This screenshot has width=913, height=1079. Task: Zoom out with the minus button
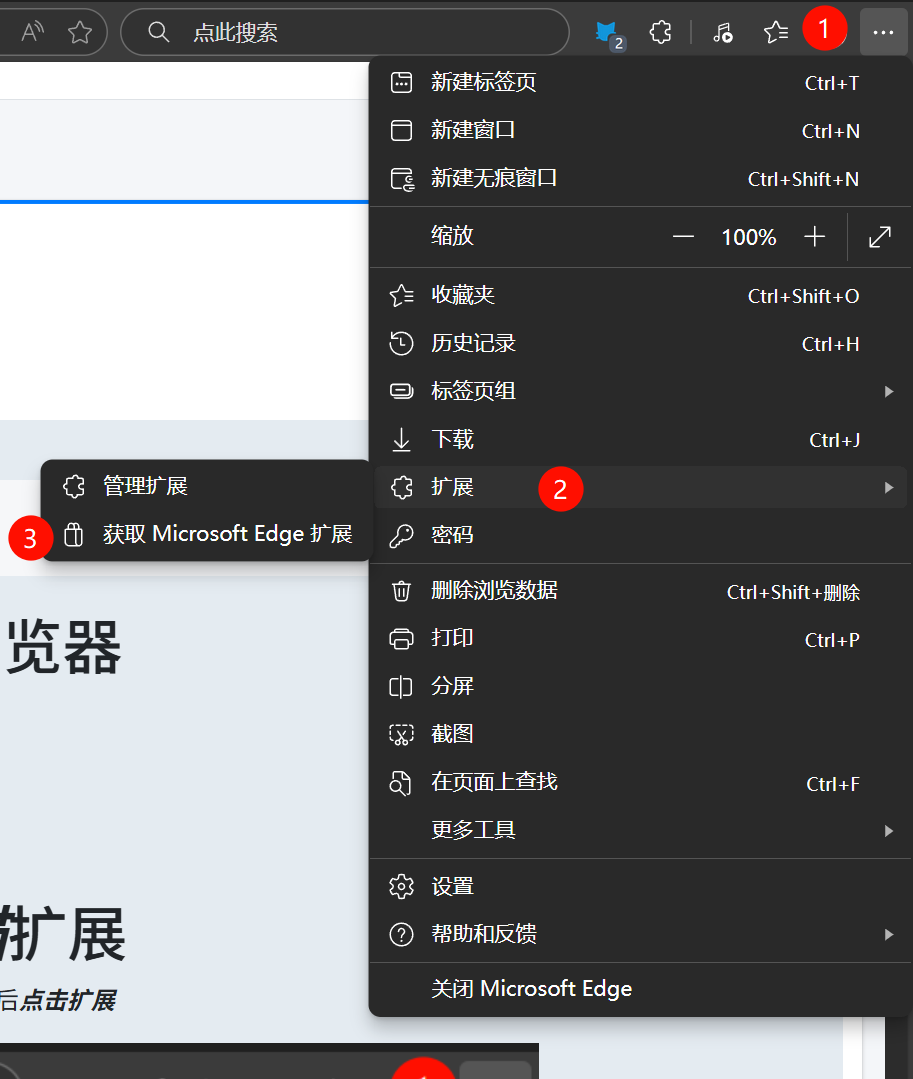(683, 237)
